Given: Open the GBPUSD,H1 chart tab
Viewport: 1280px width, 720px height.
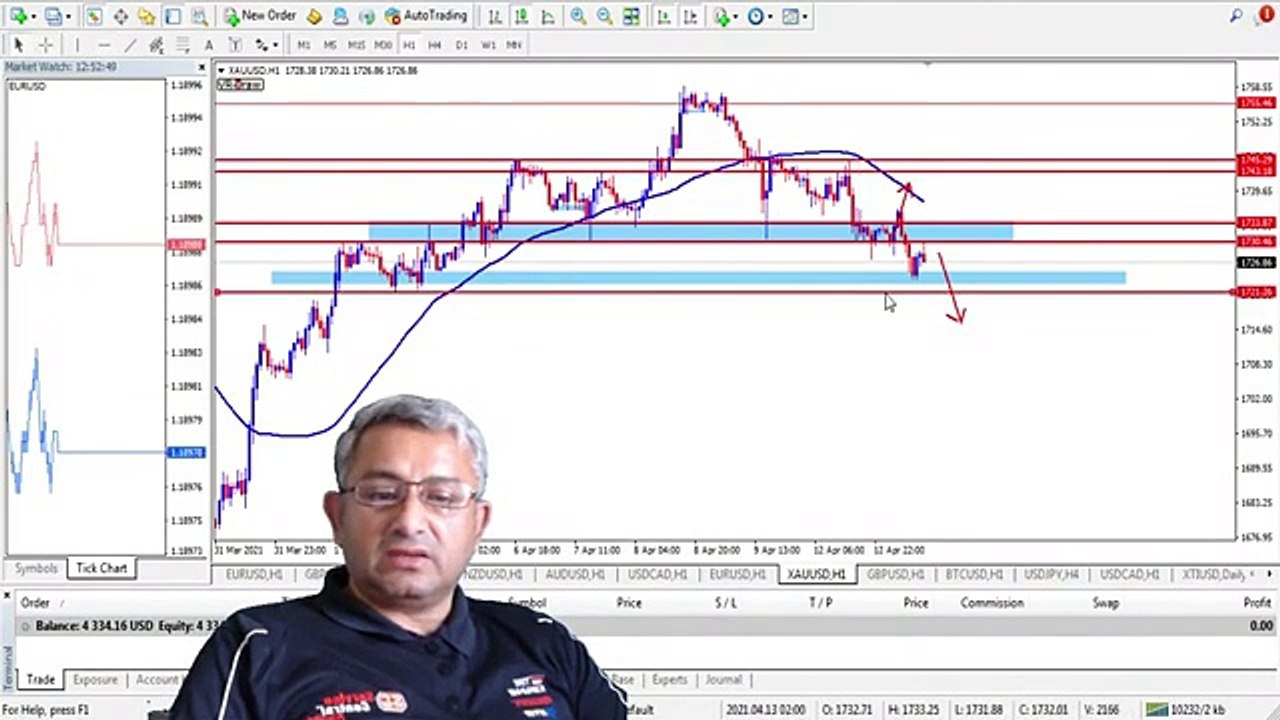Looking at the screenshot, I should (895, 574).
